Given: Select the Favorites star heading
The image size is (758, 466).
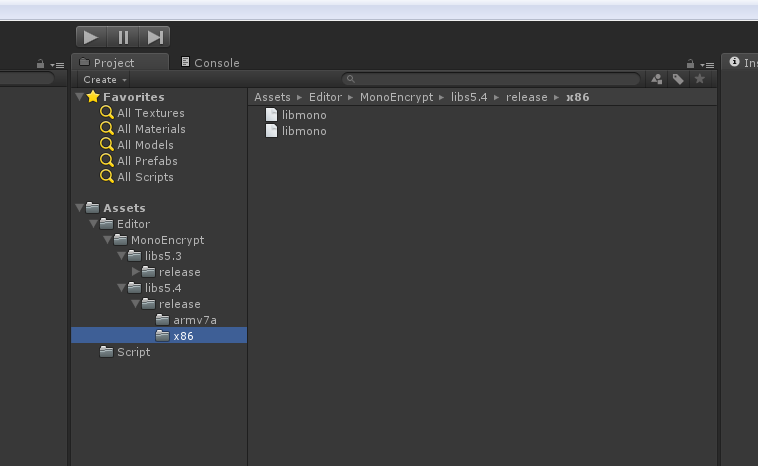Looking at the screenshot, I should point(126,97).
